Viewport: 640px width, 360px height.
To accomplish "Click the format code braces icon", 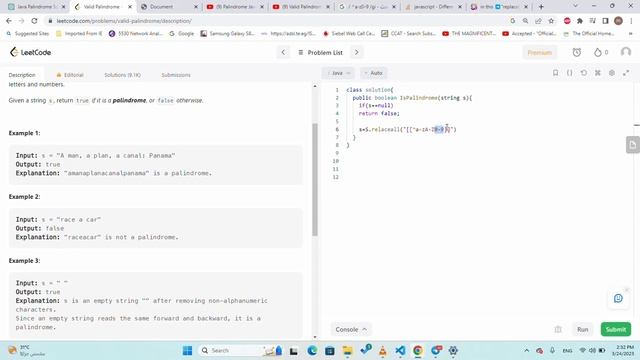I will 569,73.
